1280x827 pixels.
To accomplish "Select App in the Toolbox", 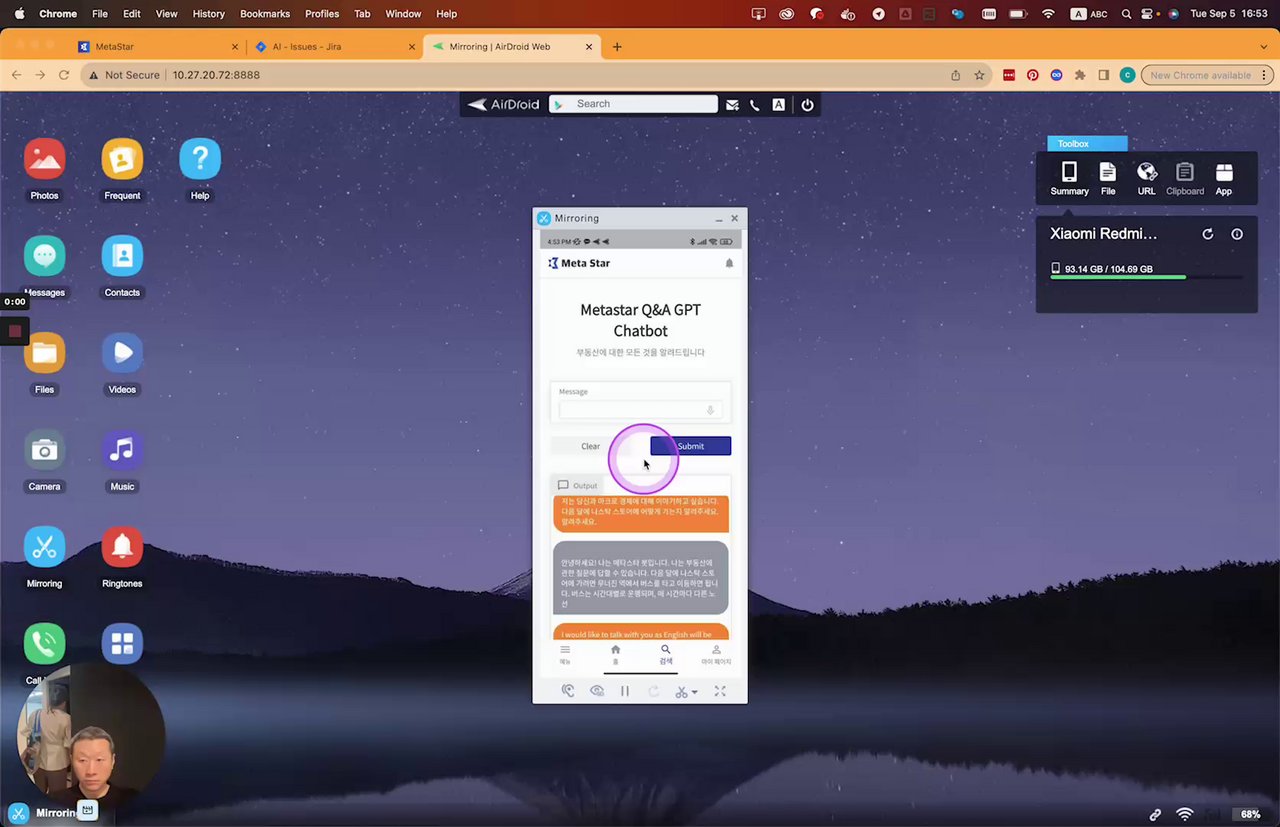I will coord(1224,179).
